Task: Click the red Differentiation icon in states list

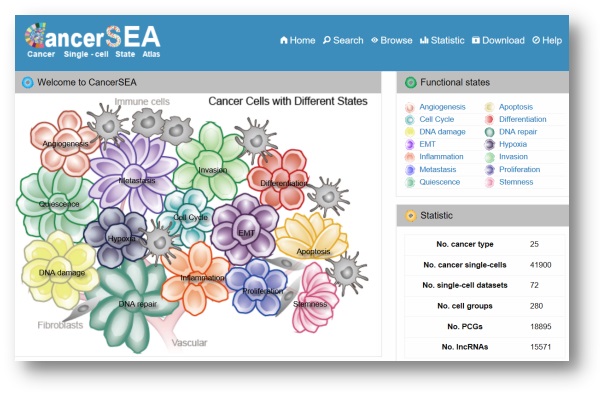Action: 490,119
